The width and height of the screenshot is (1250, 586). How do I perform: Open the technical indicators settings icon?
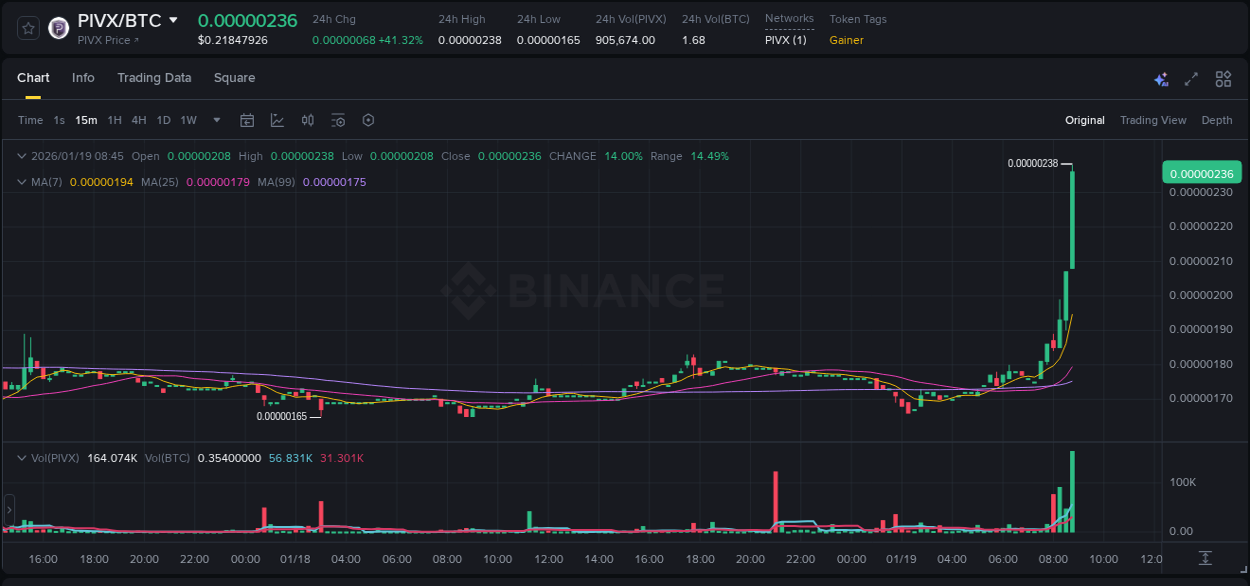tap(338, 120)
